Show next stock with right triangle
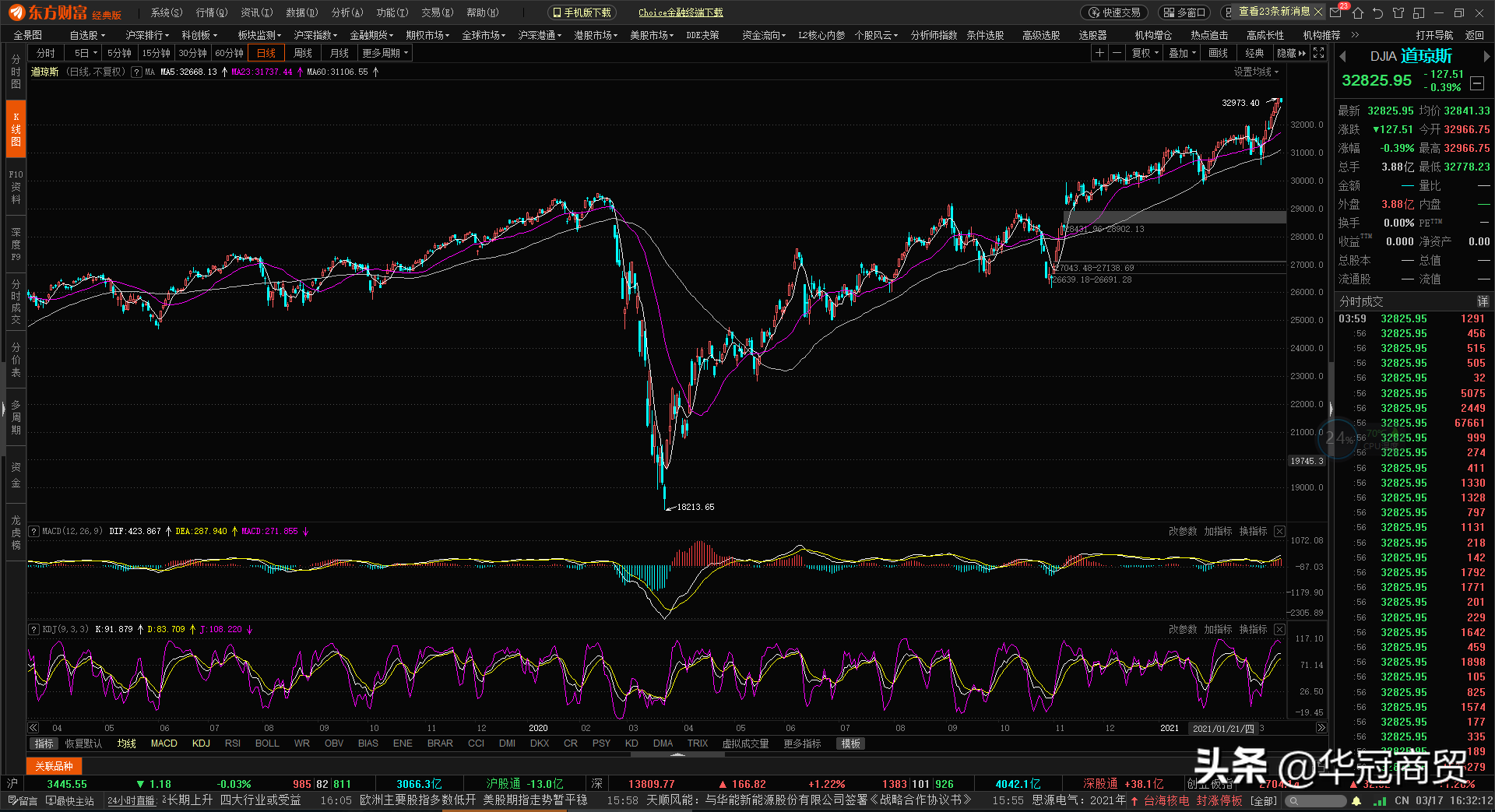The width and height of the screenshot is (1495, 812). pyautogui.click(x=1486, y=56)
